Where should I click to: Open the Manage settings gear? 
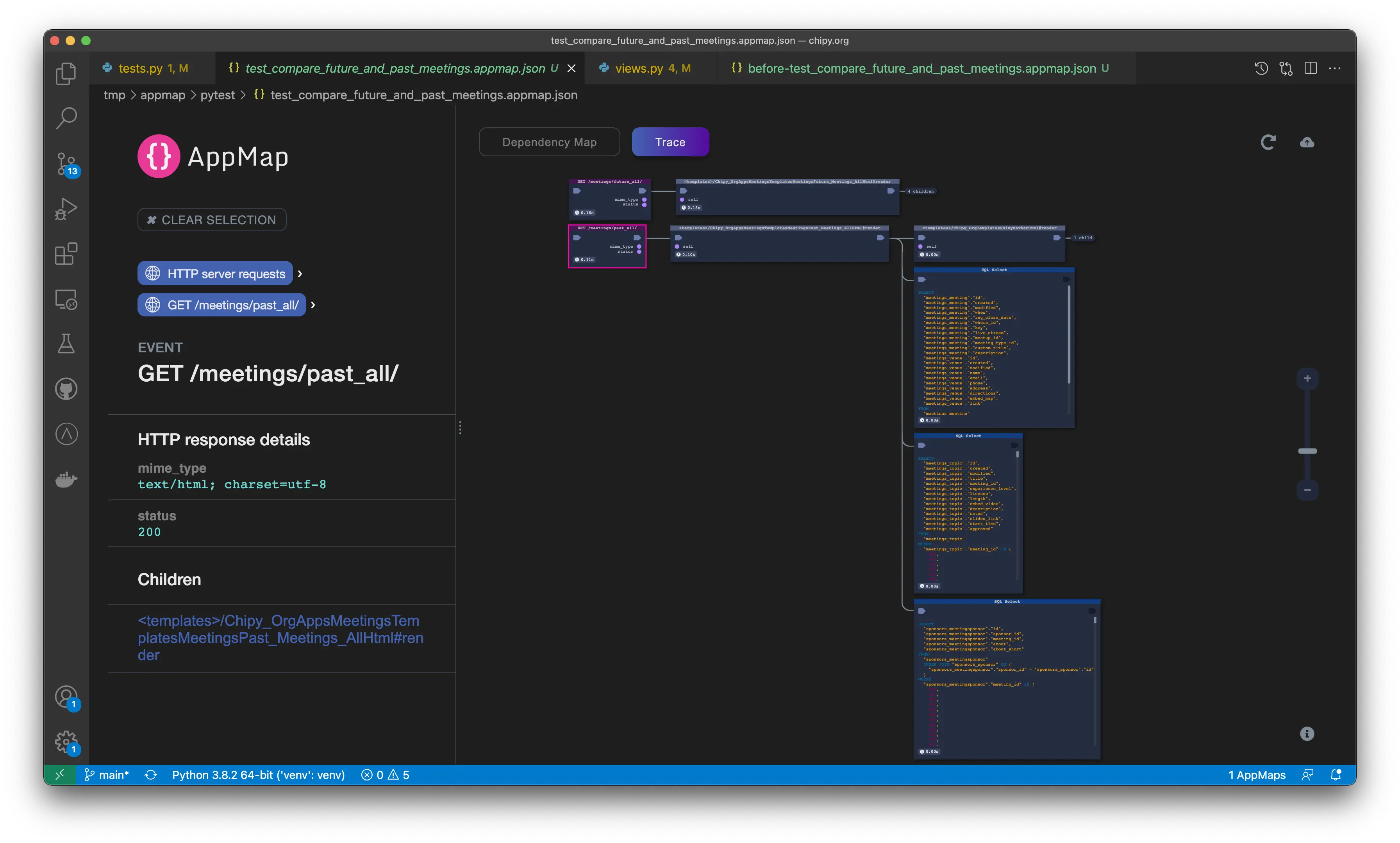click(x=66, y=741)
